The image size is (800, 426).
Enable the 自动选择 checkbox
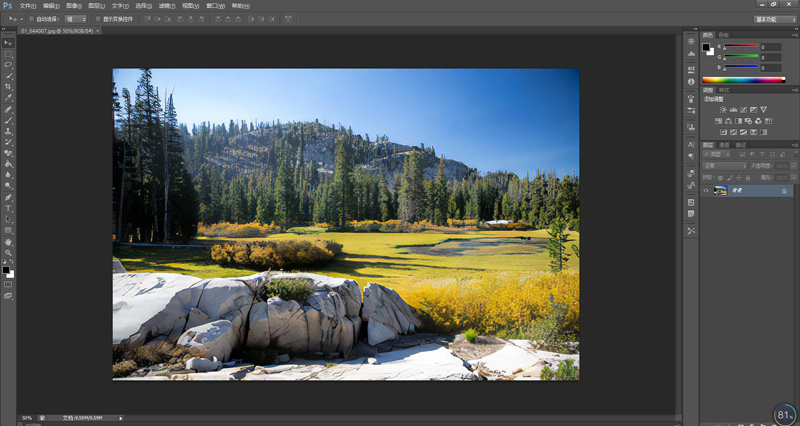pyautogui.click(x=31, y=19)
